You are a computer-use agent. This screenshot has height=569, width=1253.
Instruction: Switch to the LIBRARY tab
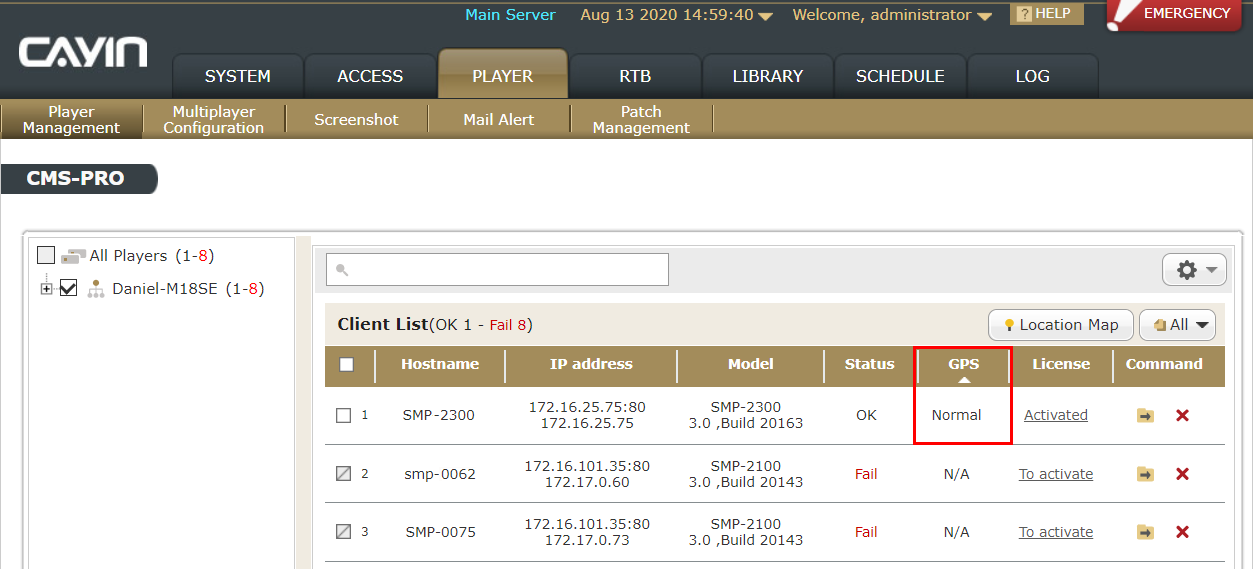(768, 76)
